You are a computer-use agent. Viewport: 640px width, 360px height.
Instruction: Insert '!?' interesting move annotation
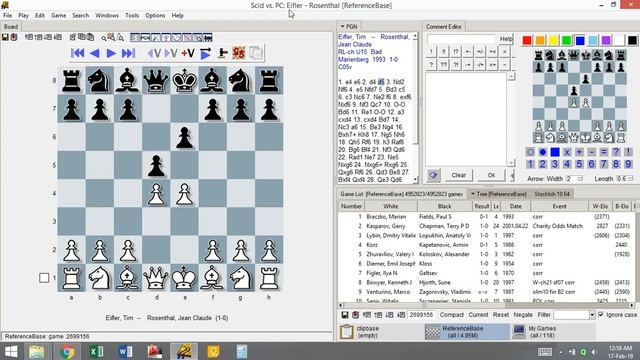(x=456, y=52)
